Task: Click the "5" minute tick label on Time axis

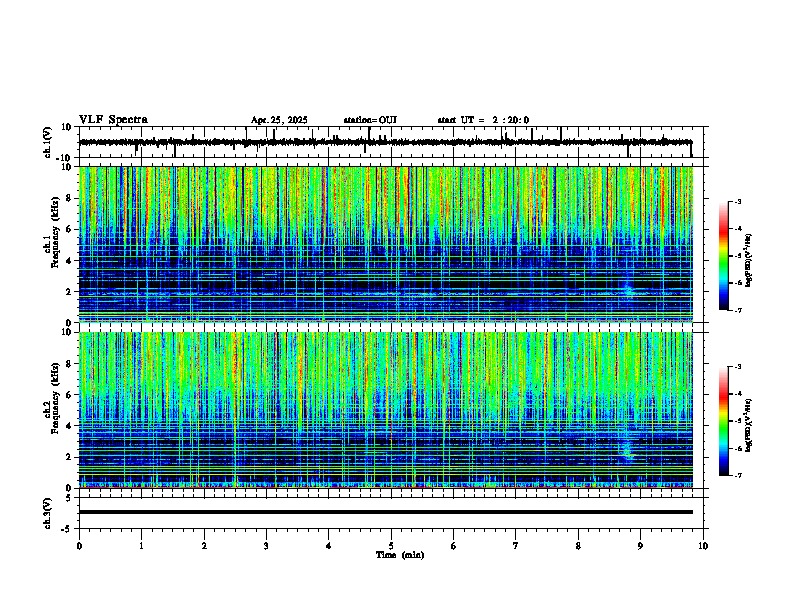Action: point(391,546)
